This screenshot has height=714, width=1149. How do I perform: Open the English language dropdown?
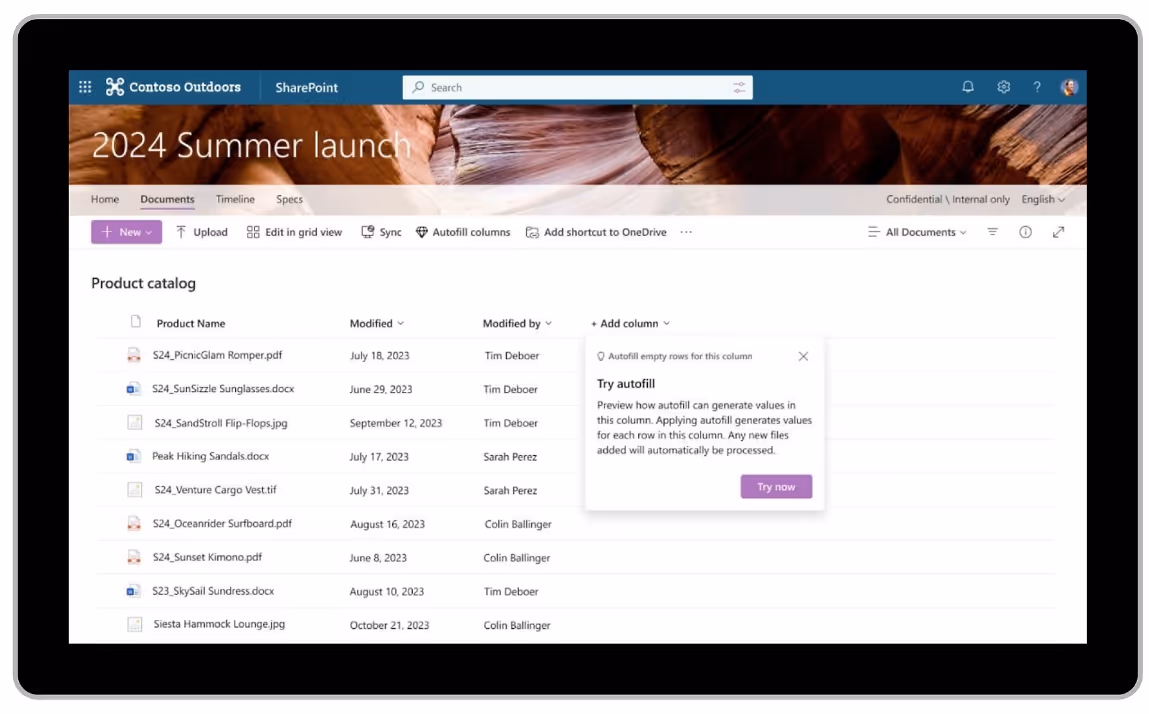click(1043, 199)
